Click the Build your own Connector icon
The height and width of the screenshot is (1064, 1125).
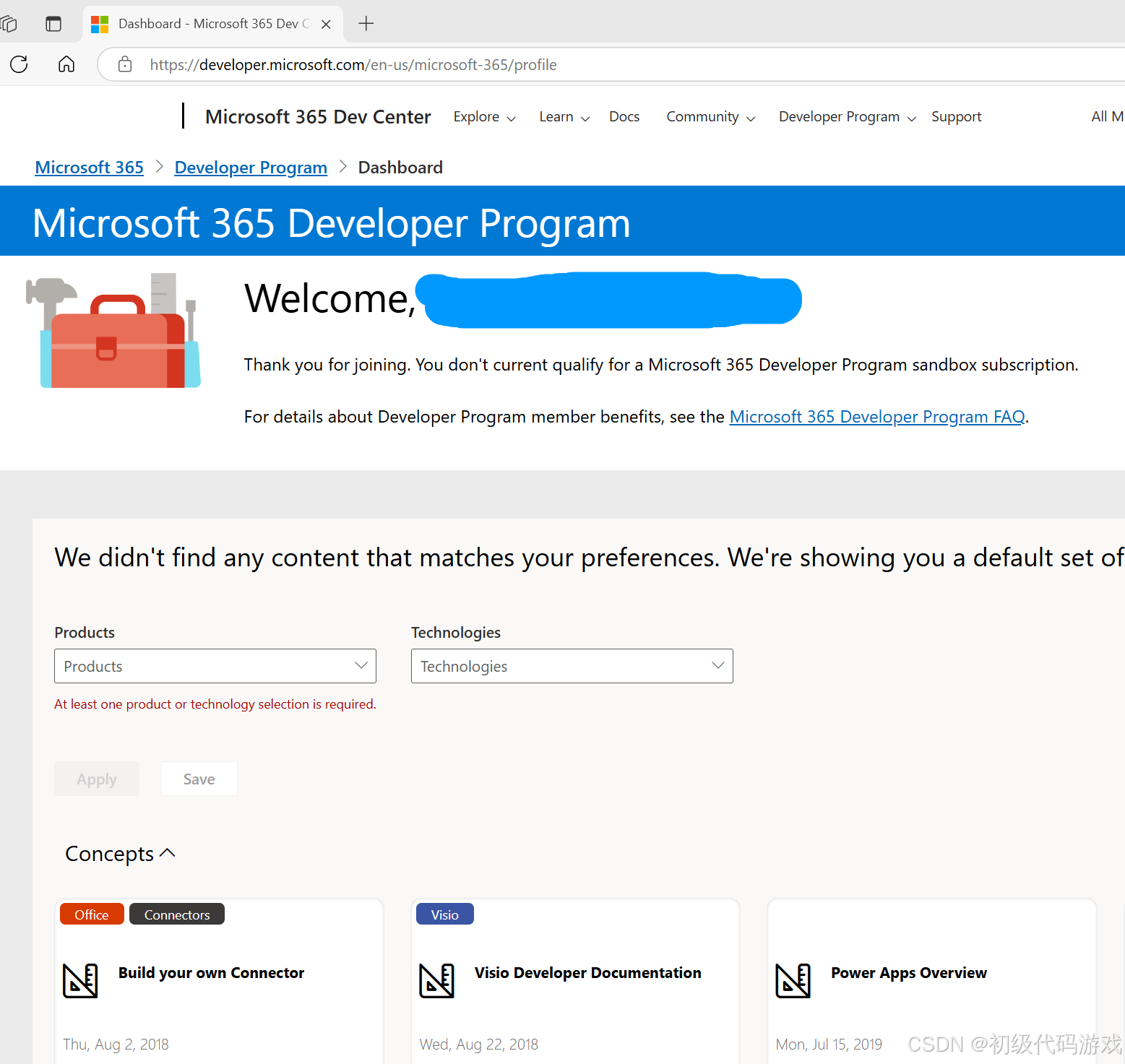pos(80,981)
